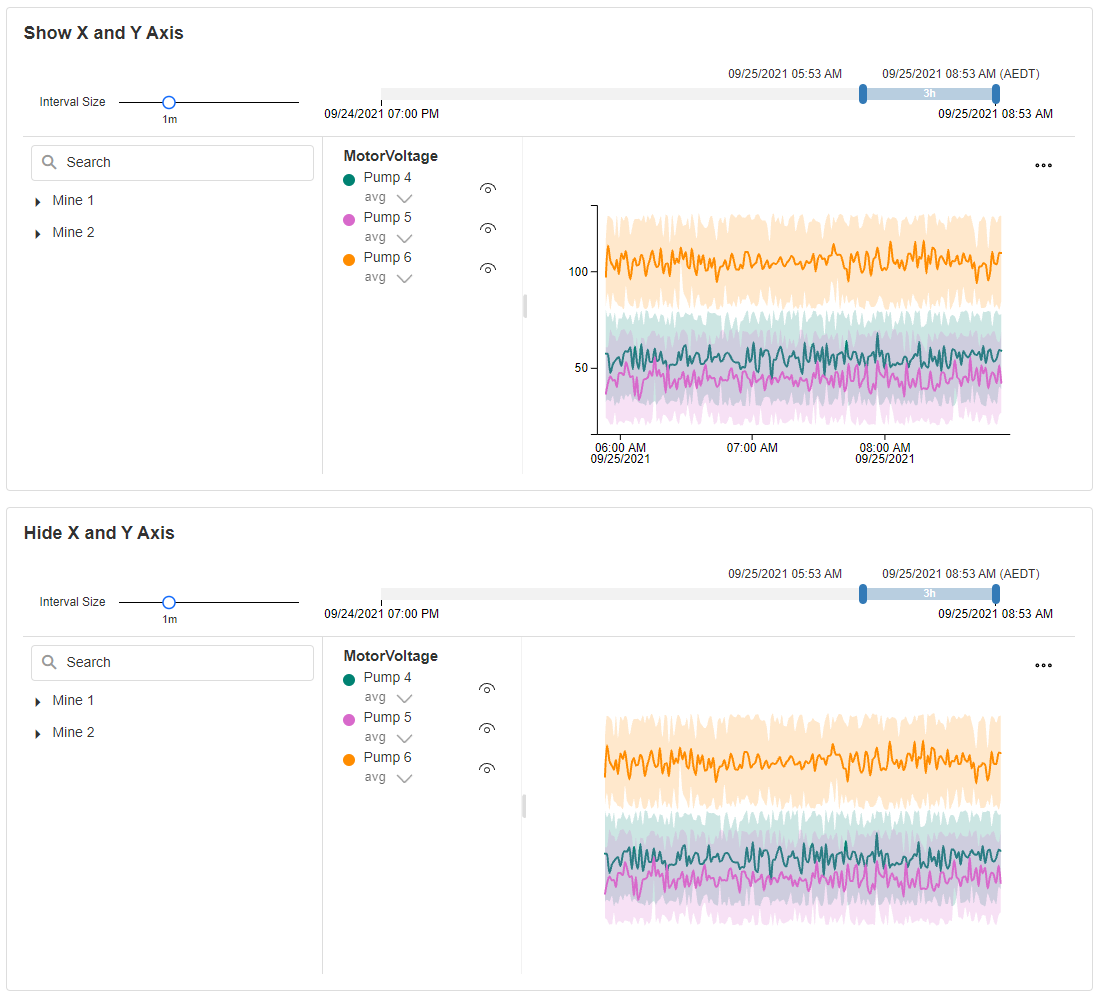1098x994 pixels.
Task: Open Pump 4 avg dropdown in top legend
Action: pos(404,198)
